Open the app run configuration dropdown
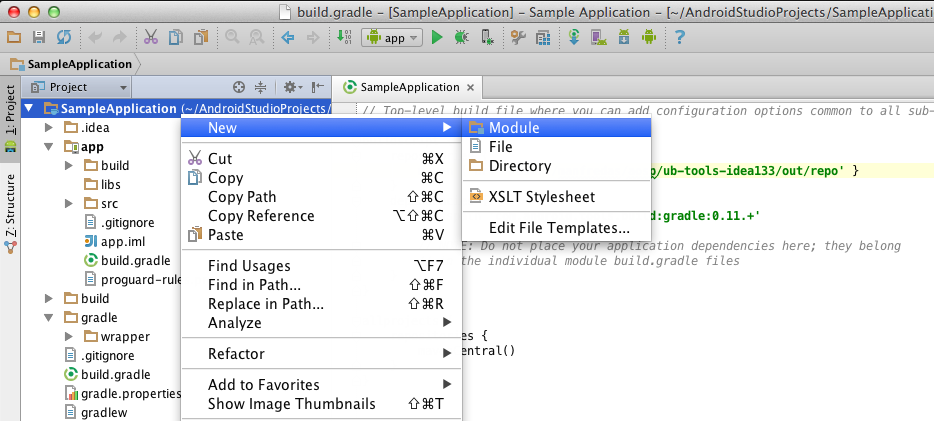The image size is (934, 421). [x=392, y=38]
